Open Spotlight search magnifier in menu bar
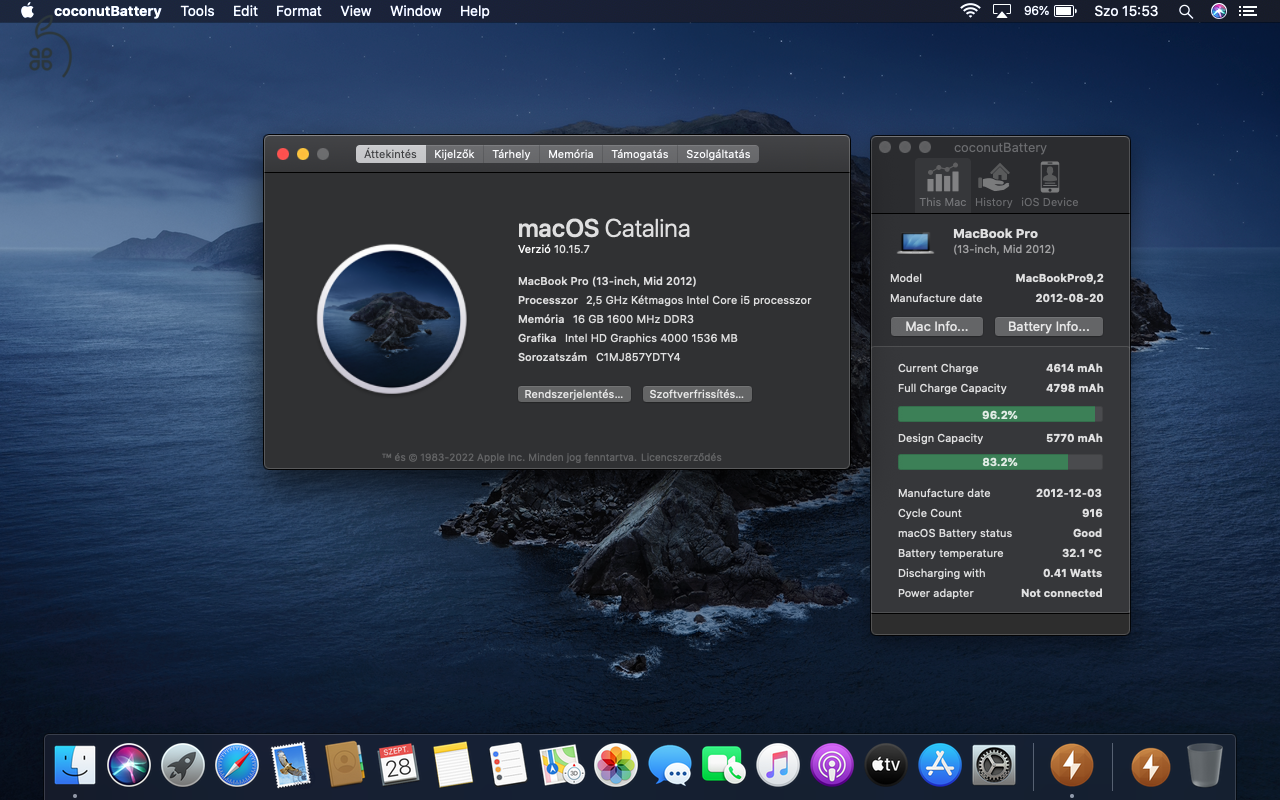 [x=1186, y=11]
